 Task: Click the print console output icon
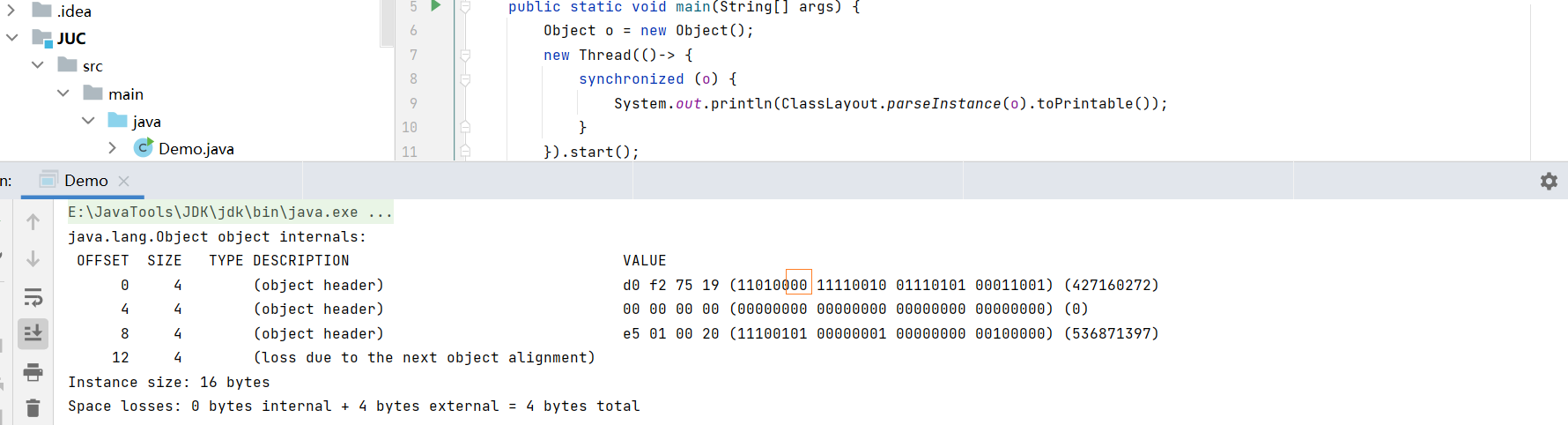click(33, 371)
